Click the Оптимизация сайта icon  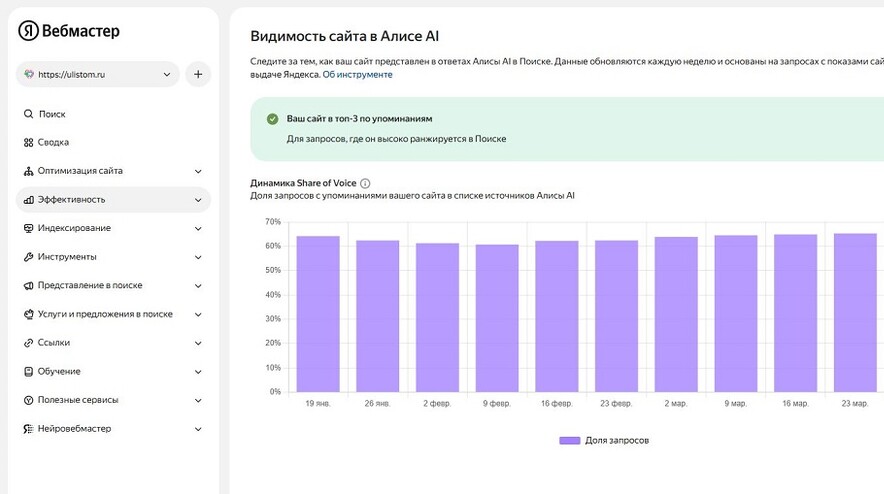click(28, 171)
